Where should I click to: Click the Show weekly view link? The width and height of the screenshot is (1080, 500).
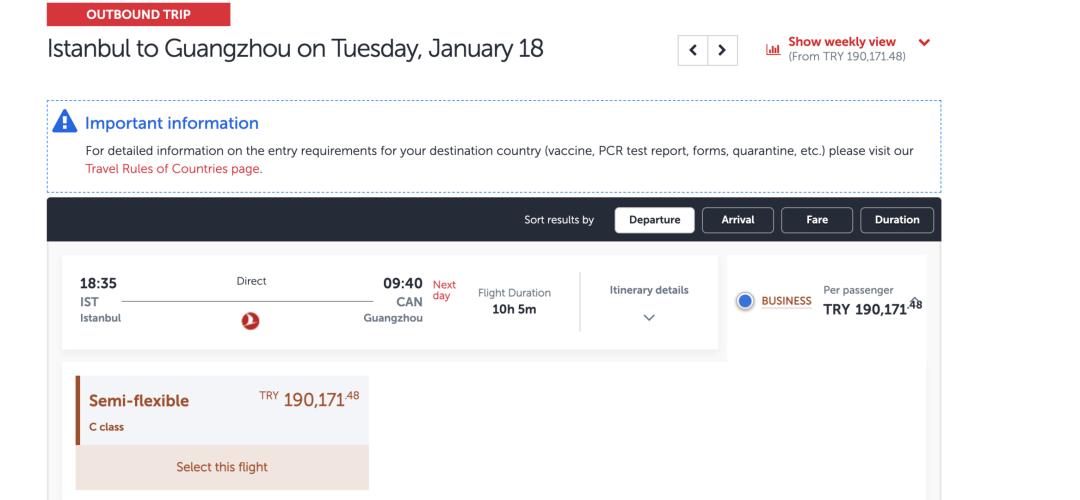pyautogui.click(x=842, y=42)
